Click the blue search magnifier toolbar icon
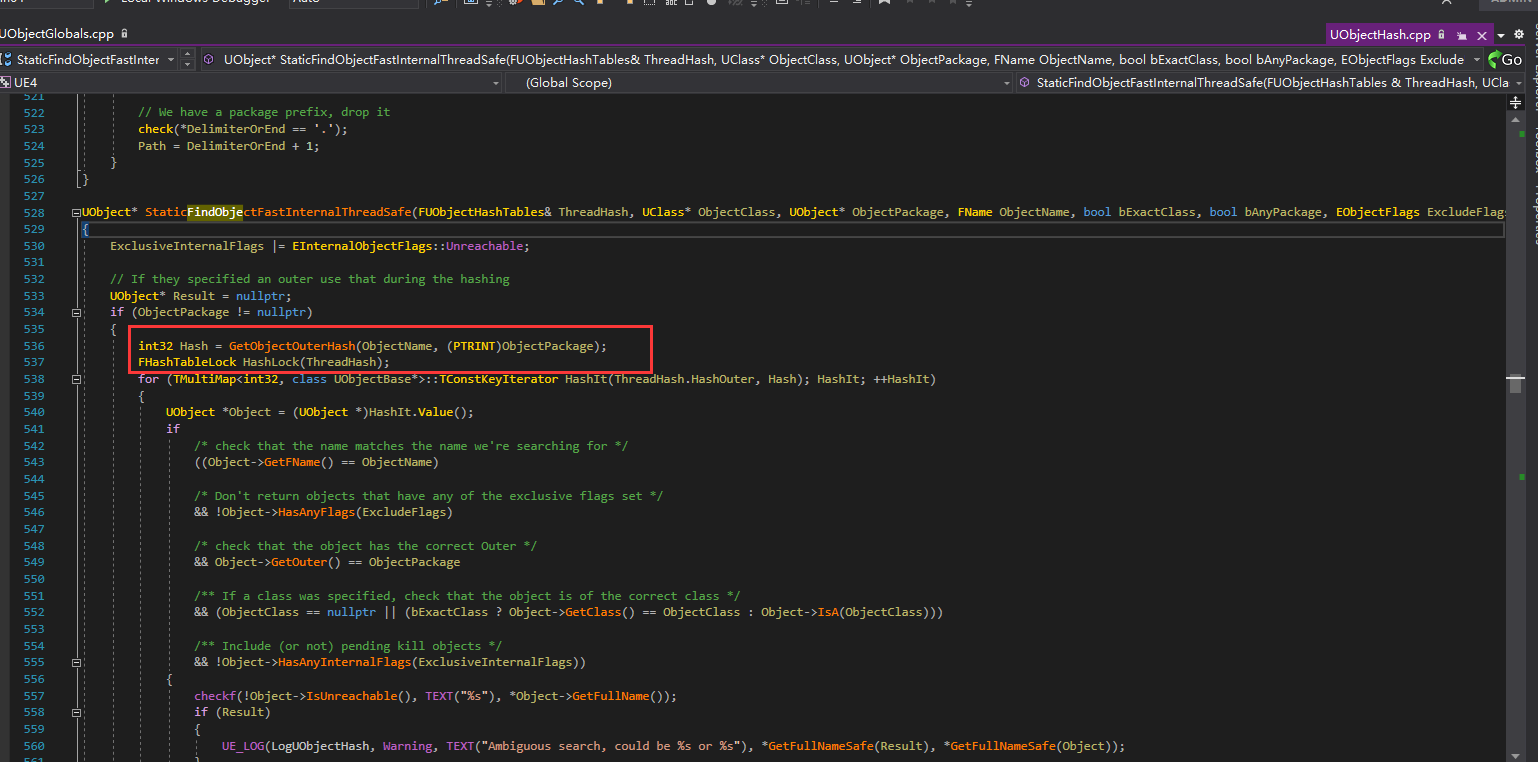Image resolution: width=1538 pixels, height=762 pixels. (x=579, y=4)
